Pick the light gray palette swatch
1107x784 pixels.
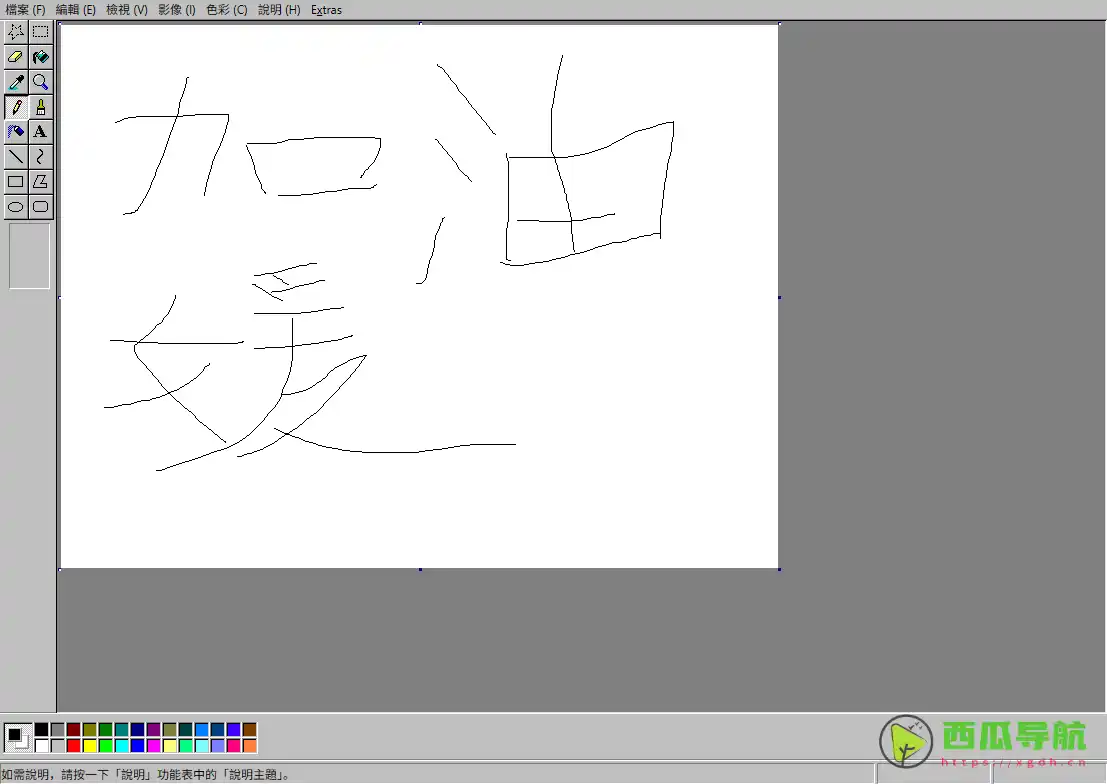[x=58, y=746]
